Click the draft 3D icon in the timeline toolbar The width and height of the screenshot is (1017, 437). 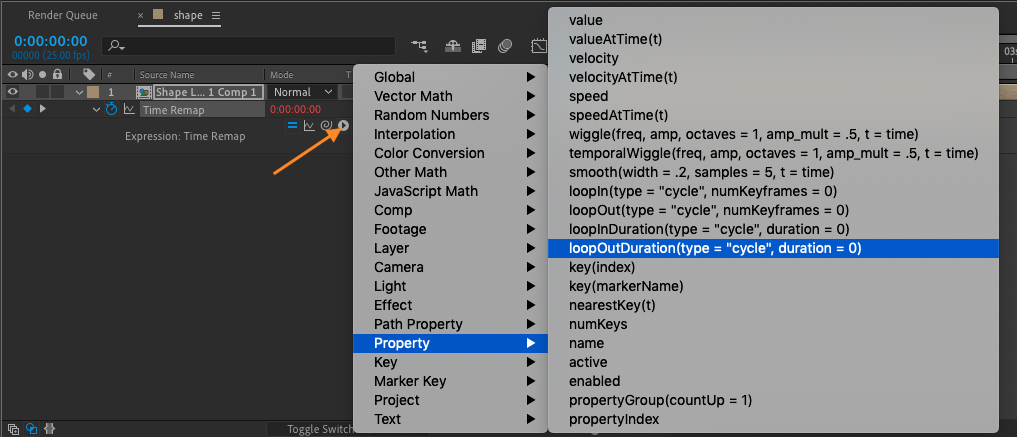tap(452, 46)
